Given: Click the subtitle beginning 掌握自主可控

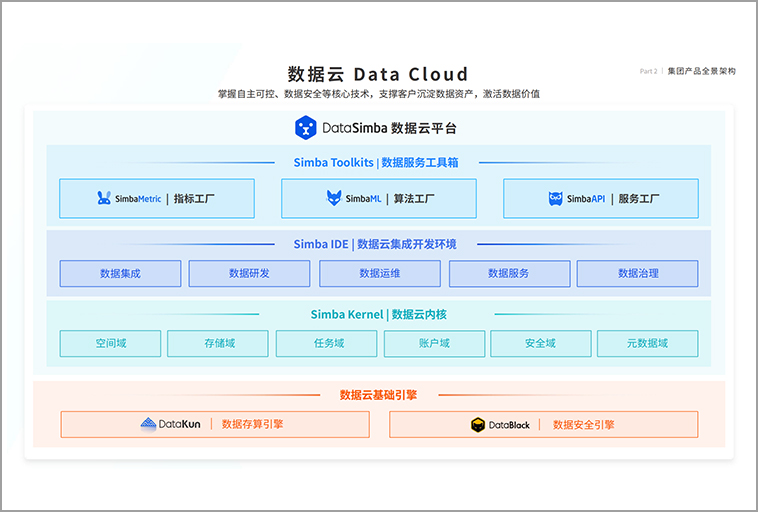Looking at the screenshot, I should tap(379, 94).
